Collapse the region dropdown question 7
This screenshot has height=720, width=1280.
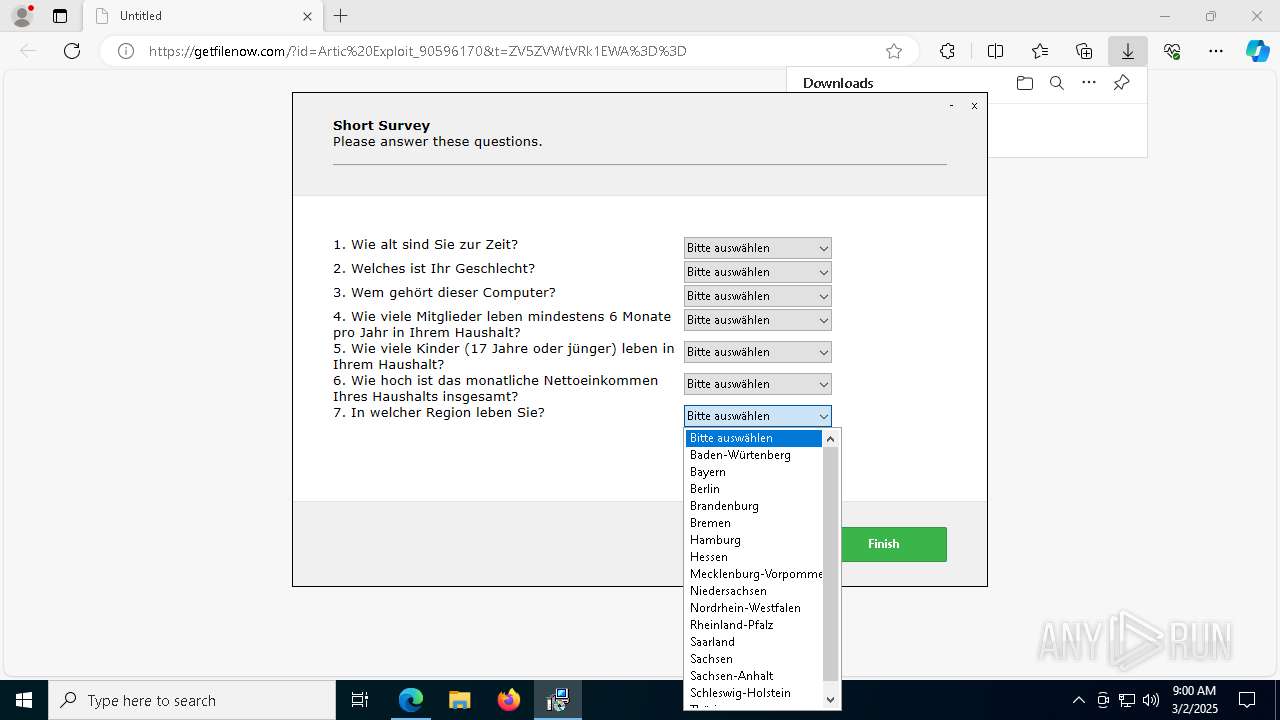(758, 416)
